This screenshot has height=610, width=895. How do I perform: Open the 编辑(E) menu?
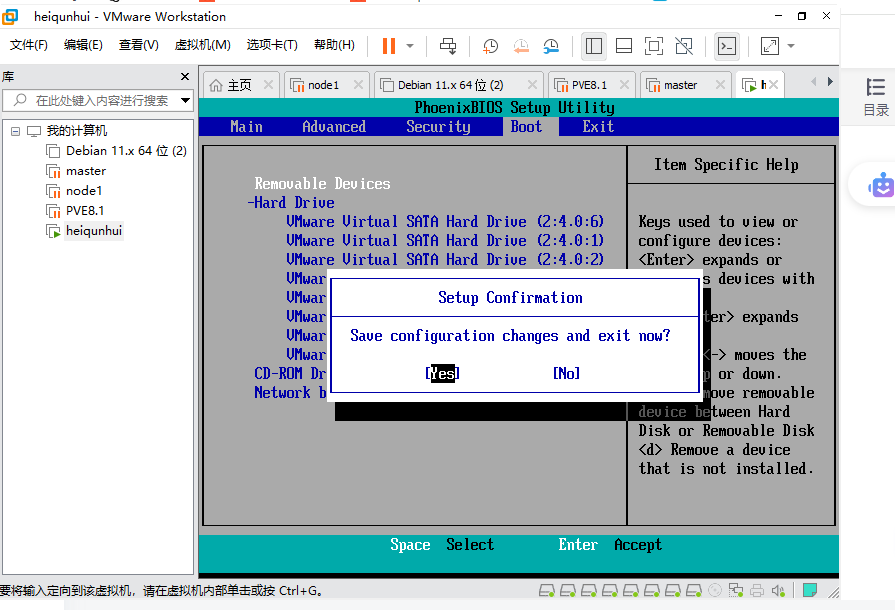click(x=83, y=45)
